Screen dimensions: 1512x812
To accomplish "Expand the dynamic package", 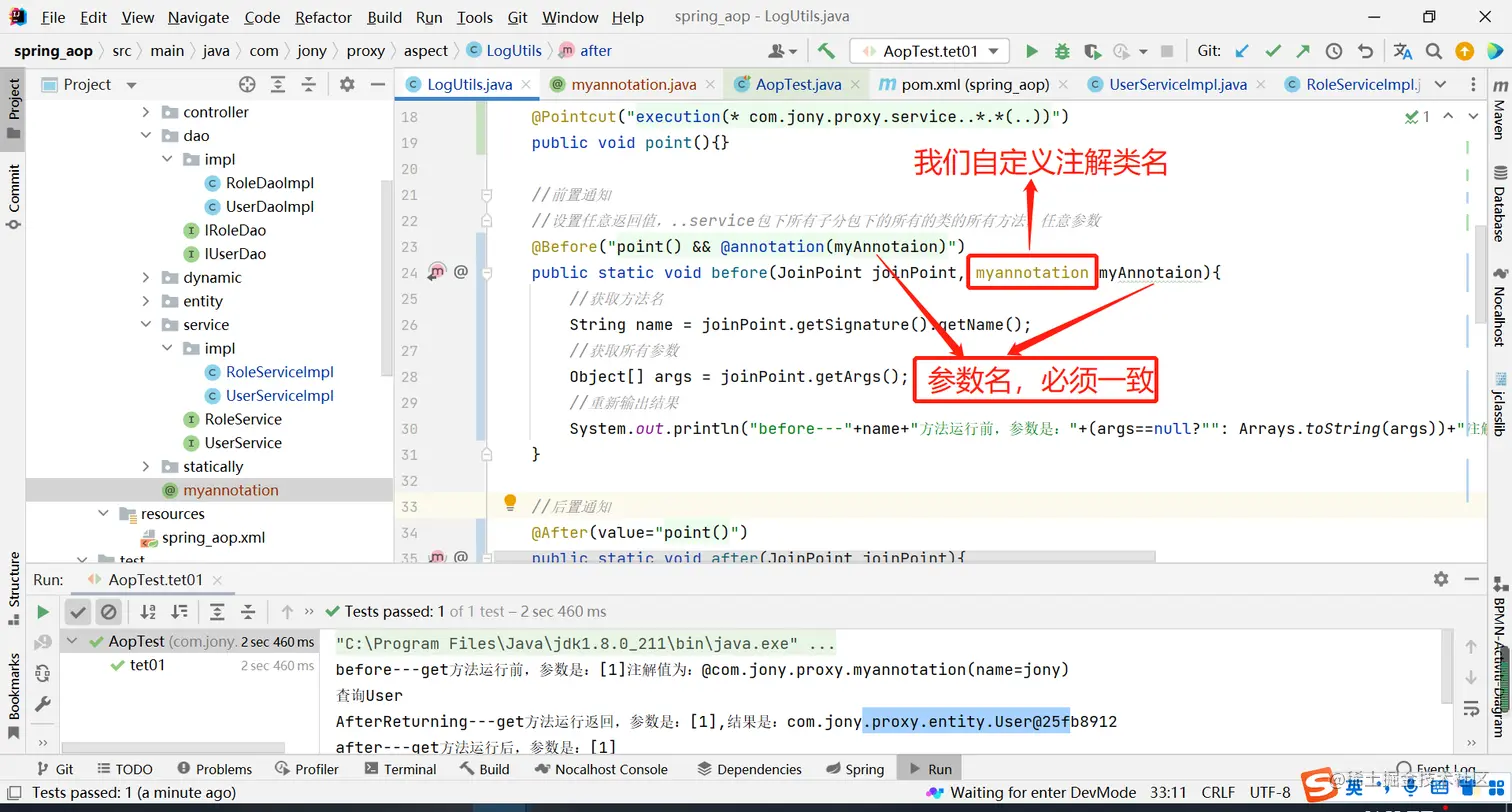I will tap(146, 278).
